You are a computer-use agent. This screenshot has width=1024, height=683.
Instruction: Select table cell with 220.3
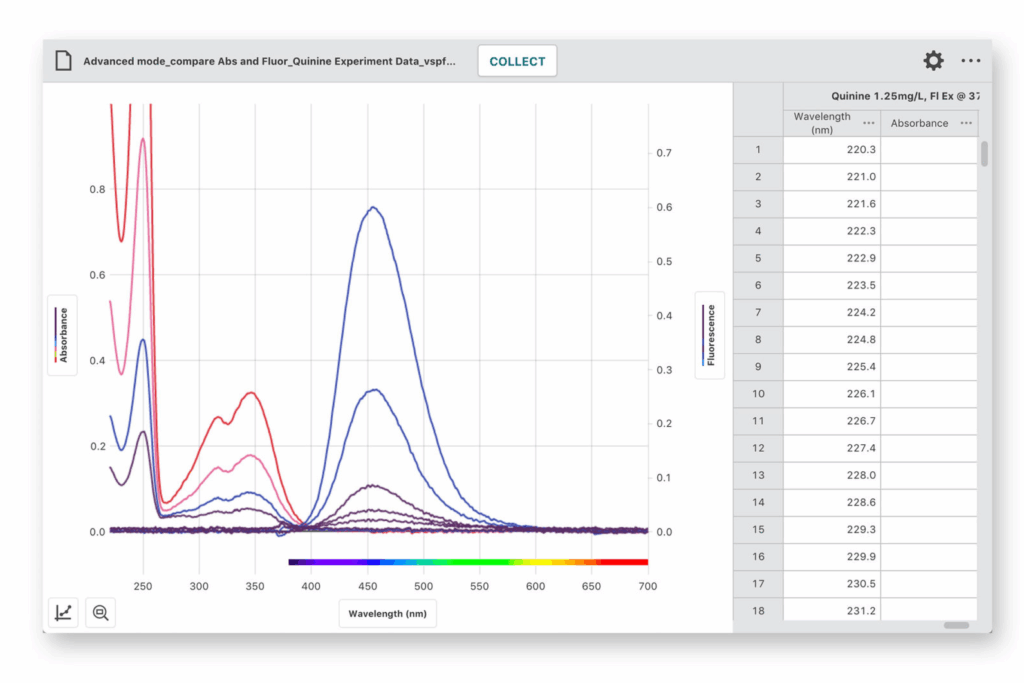(831, 150)
